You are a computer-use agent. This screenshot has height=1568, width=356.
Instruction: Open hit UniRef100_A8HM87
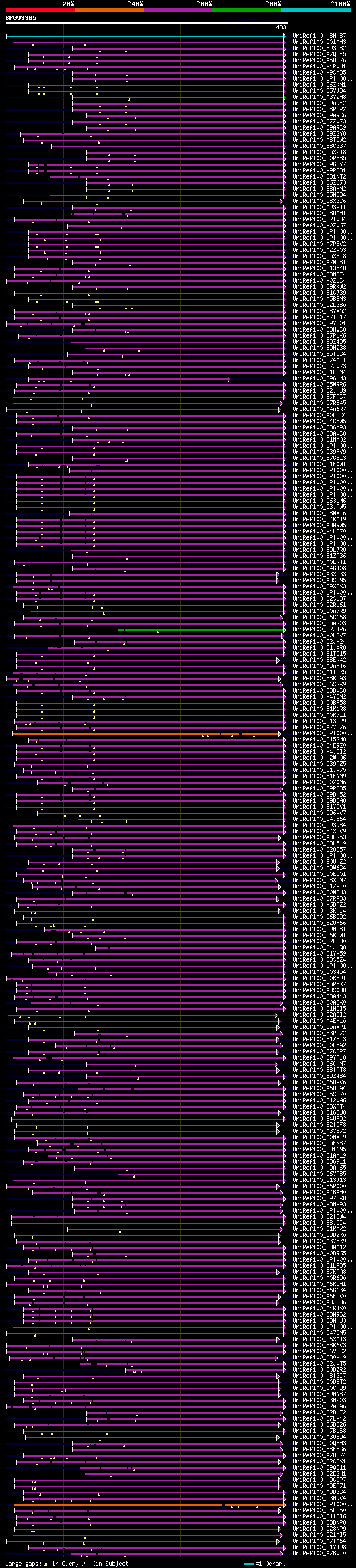[x=319, y=36]
